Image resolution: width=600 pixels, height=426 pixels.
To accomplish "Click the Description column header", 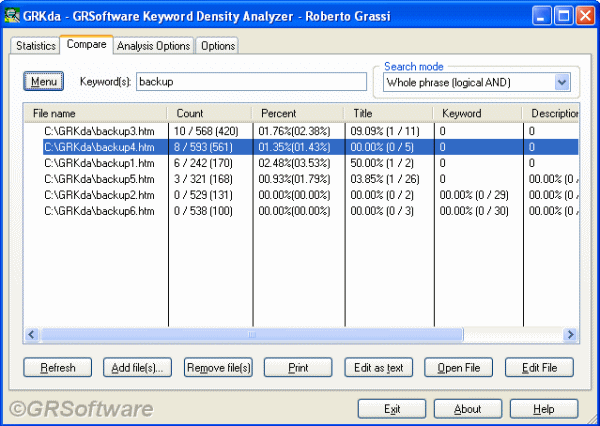I will [551, 113].
